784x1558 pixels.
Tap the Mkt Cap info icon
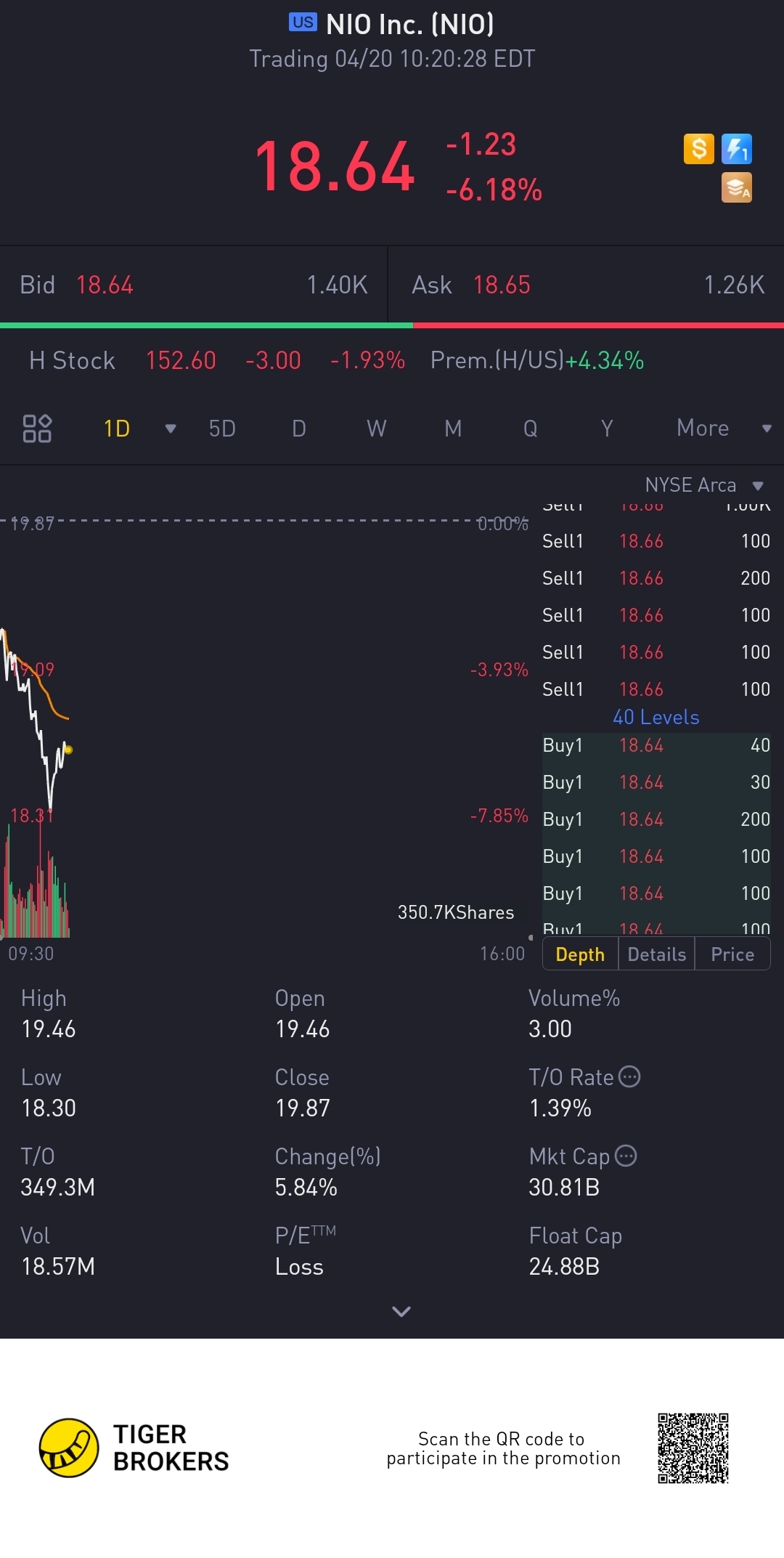[626, 1156]
